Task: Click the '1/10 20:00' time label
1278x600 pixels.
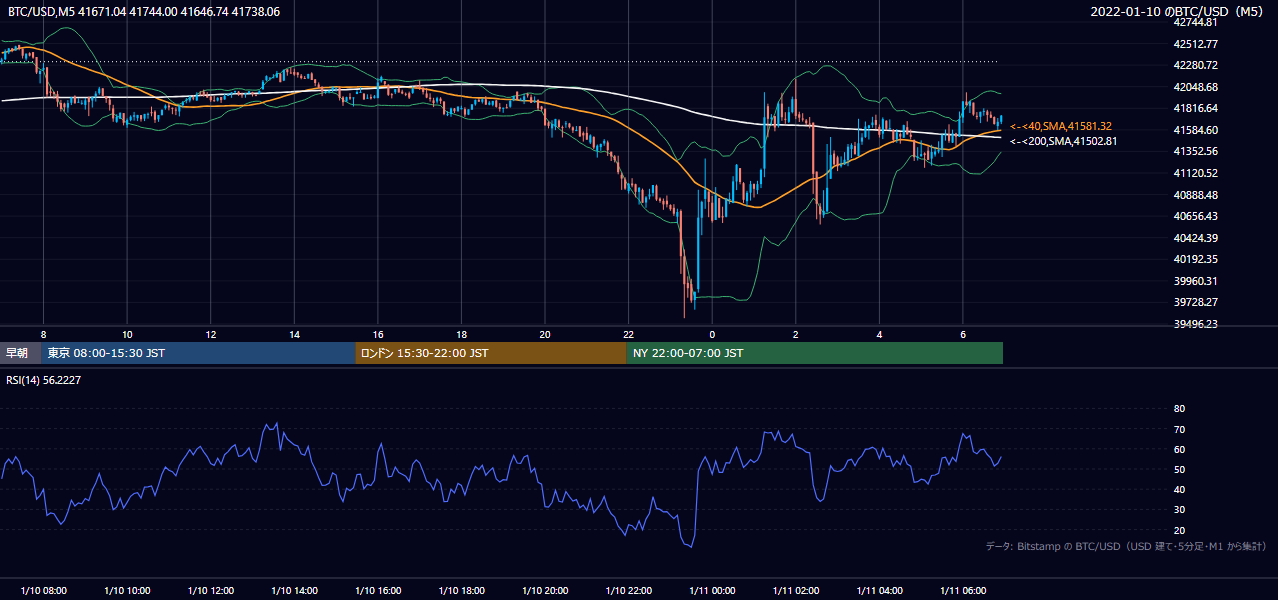Action: (x=545, y=591)
